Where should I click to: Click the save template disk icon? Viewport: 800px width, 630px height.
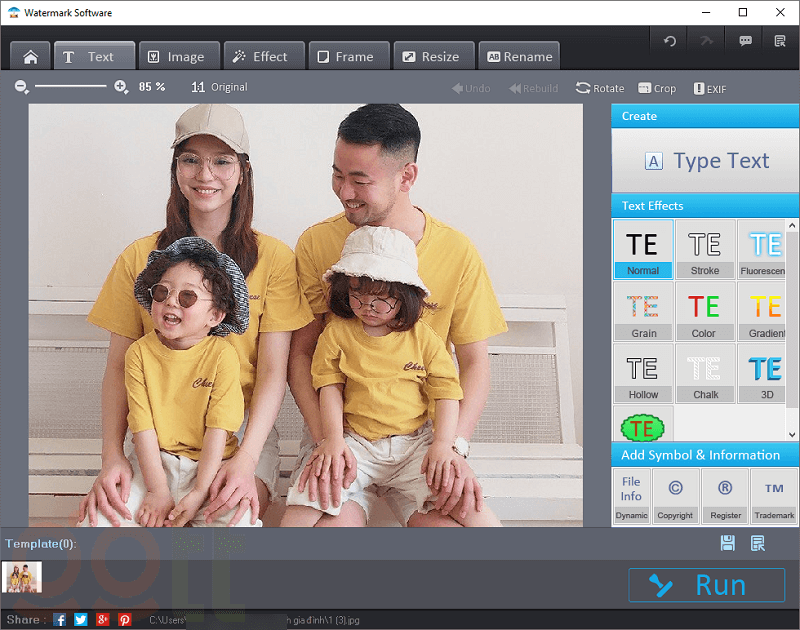pos(728,543)
